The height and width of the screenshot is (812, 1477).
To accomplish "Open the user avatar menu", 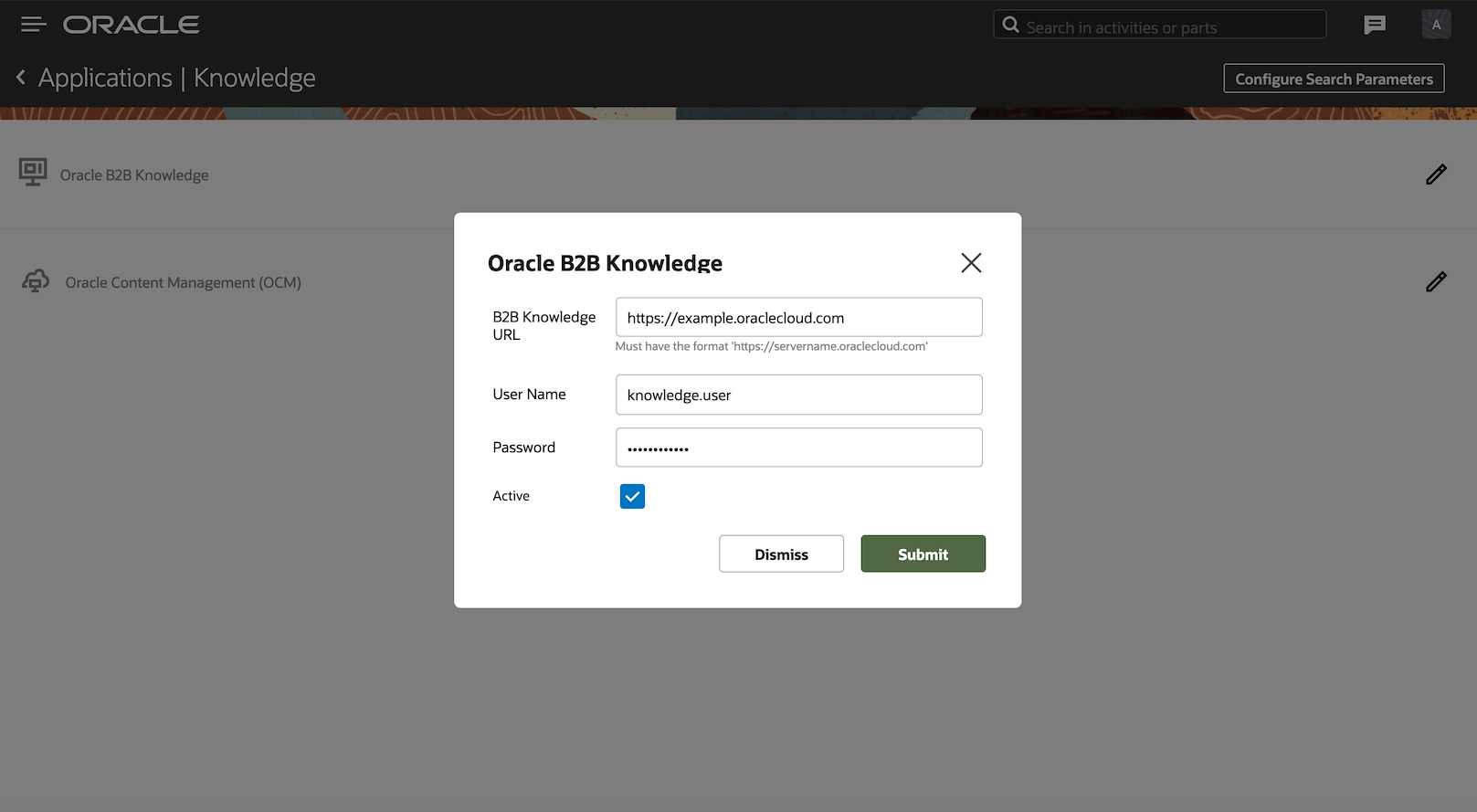I will point(1436,25).
